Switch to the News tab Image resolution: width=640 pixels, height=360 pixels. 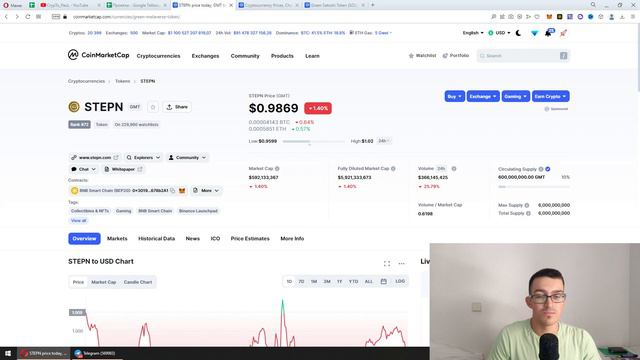(193, 238)
